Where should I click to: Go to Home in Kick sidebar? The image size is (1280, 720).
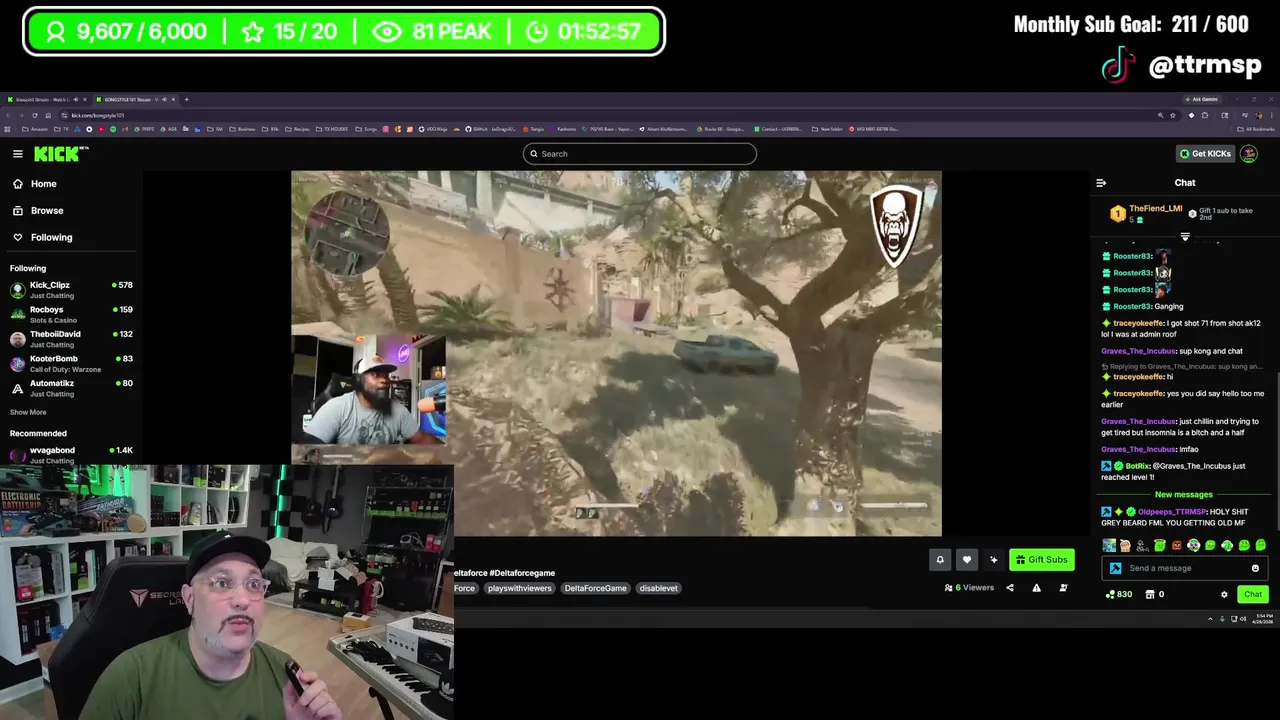click(43, 184)
